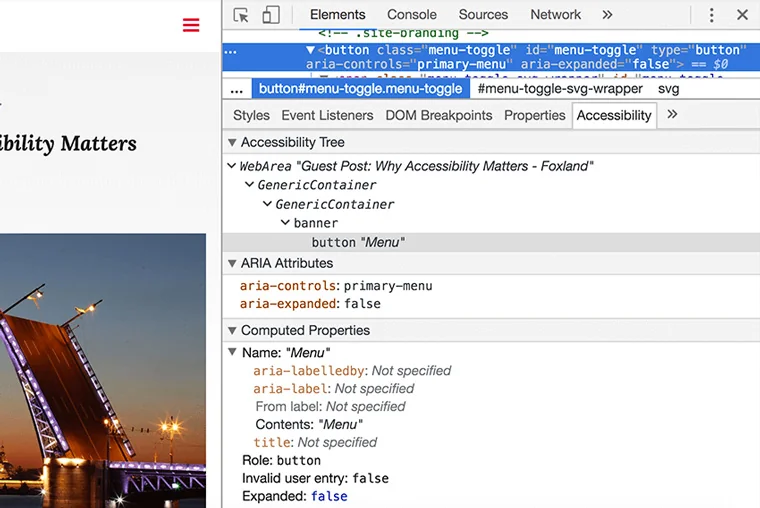Click the svg breadcrumb item
This screenshot has height=508, width=760.
(x=668, y=89)
